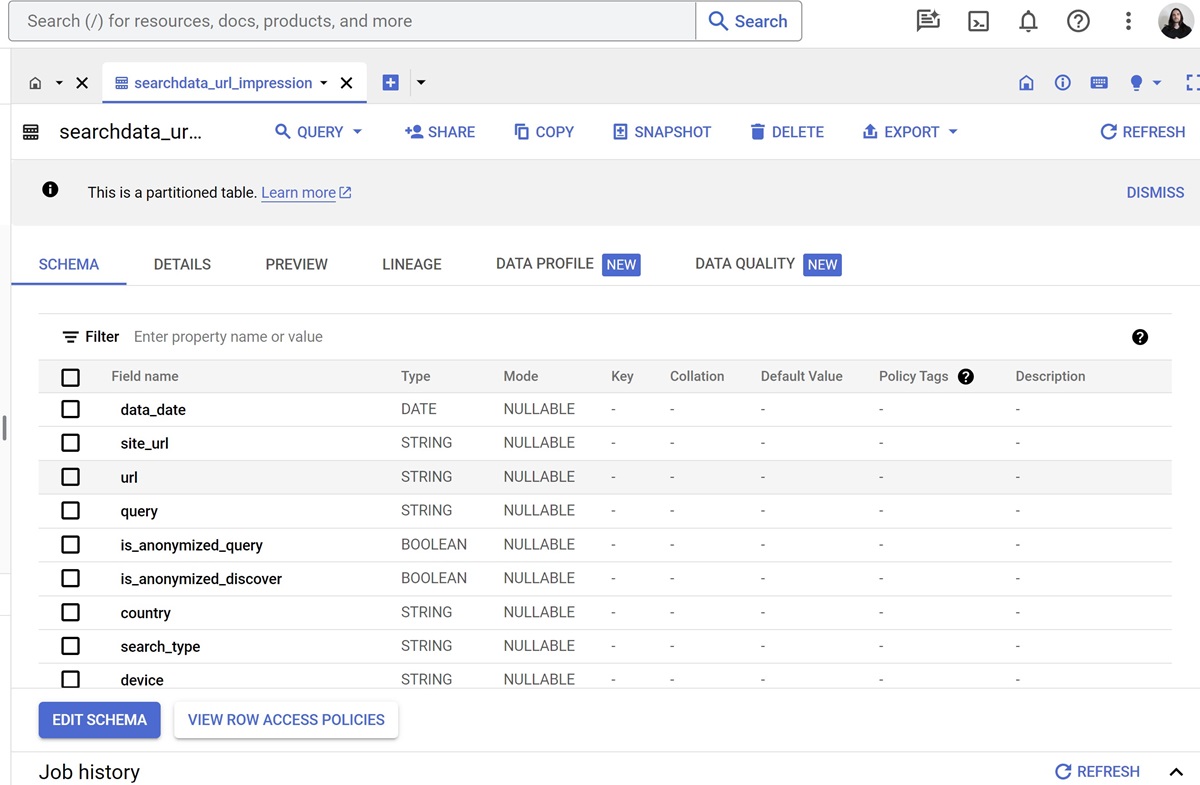Open keyboard shortcuts icon
Screen dimensions: 1200x785
pyautogui.click(x=1099, y=83)
